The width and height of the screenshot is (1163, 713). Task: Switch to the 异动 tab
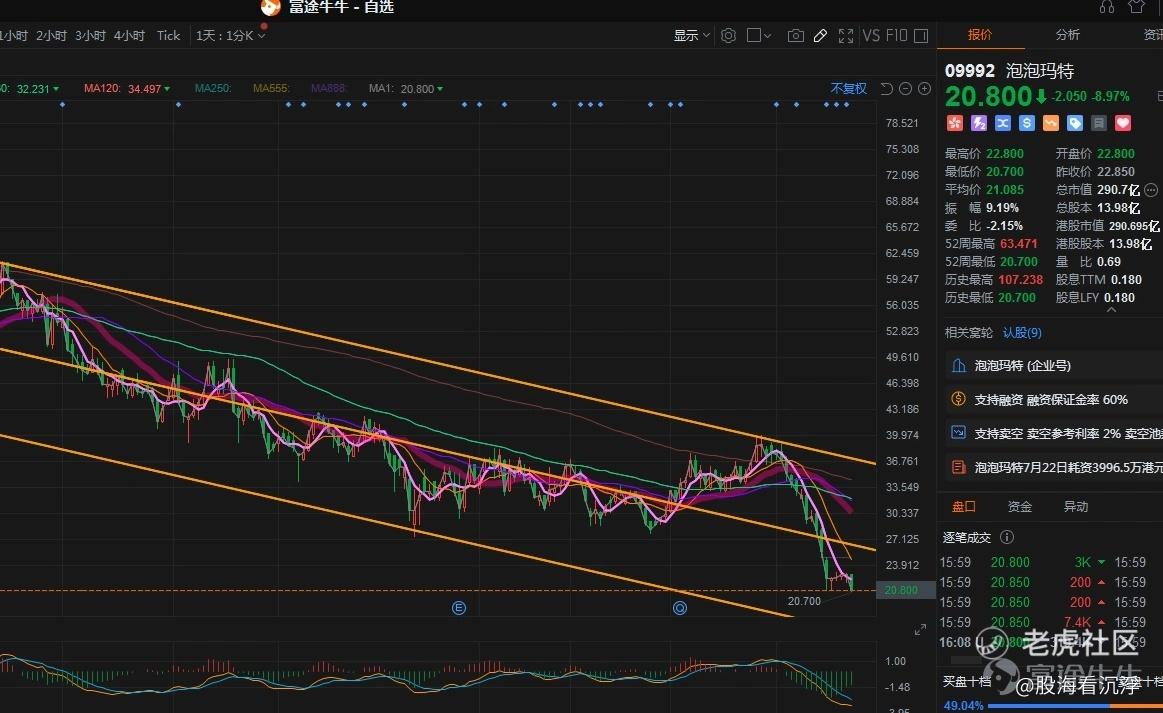pyautogui.click(x=1075, y=507)
